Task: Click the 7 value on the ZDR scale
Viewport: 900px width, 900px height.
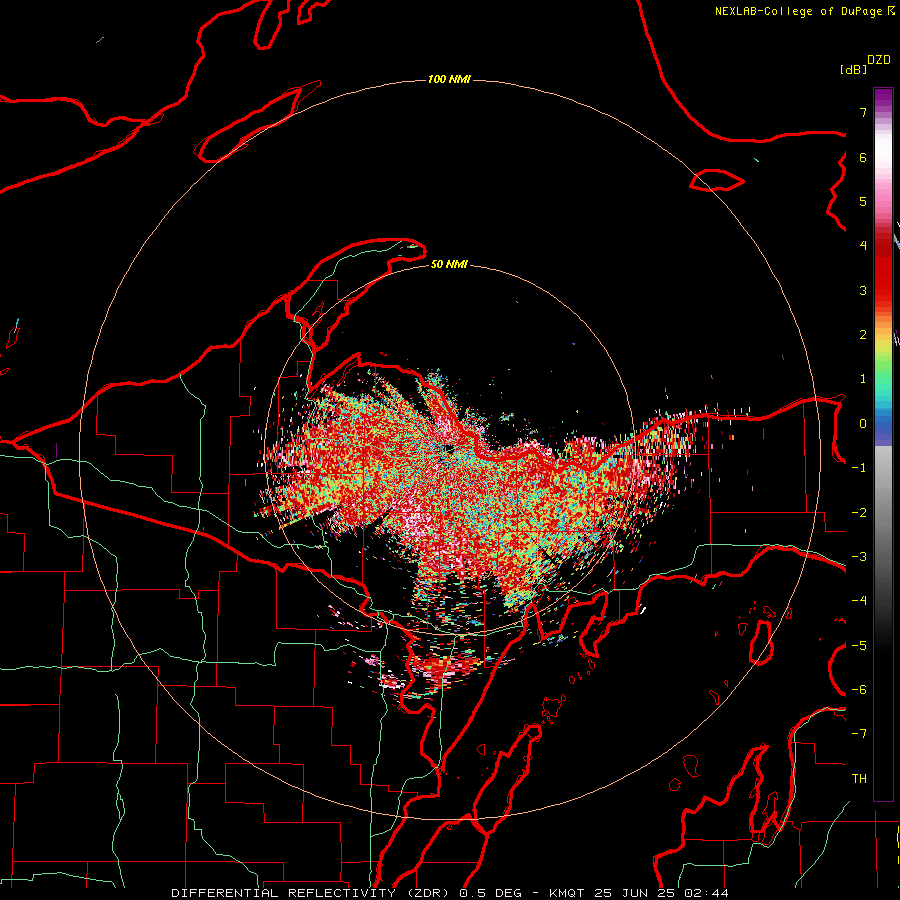Action: click(x=863, y=112)
